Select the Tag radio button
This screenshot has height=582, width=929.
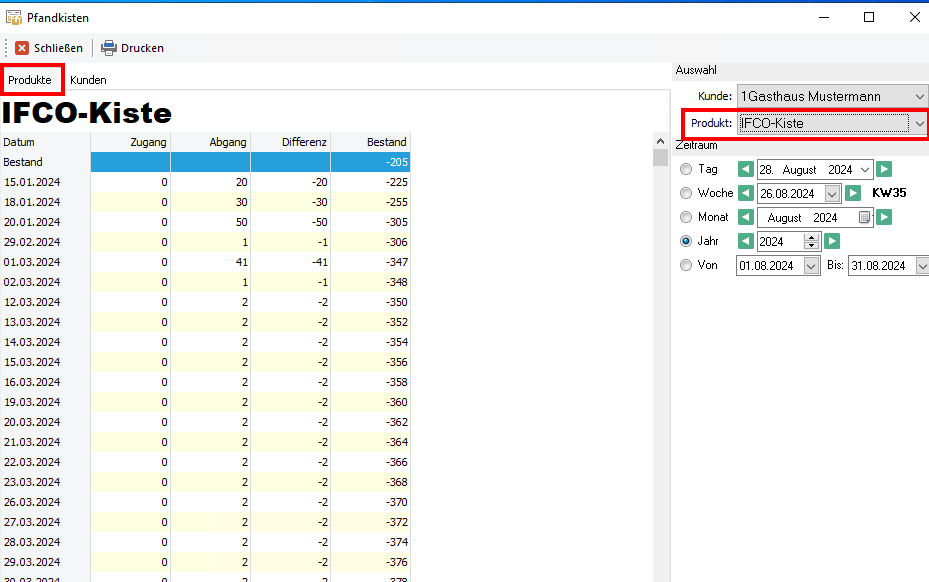pos(685,170)
